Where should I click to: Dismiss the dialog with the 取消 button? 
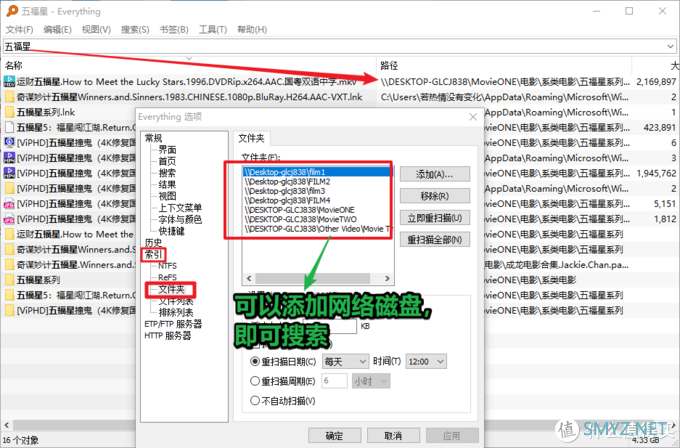click(x=393, y=435)
